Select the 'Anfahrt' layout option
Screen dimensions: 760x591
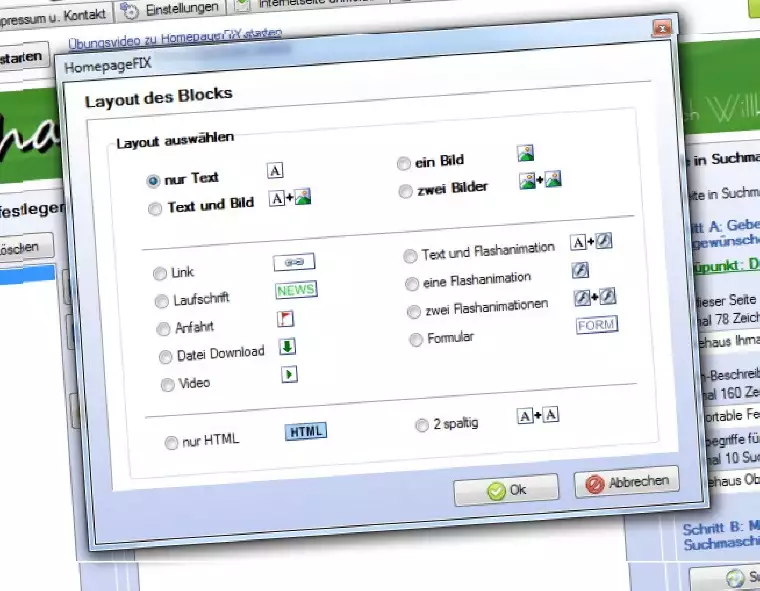(163, 329)
